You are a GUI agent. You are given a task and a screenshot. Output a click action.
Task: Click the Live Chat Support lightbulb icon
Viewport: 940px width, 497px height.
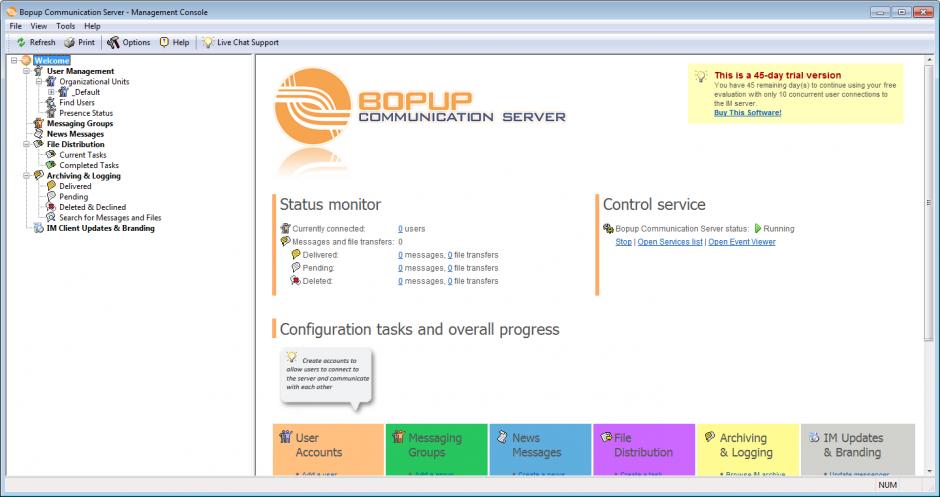click(x=208, y=43)
